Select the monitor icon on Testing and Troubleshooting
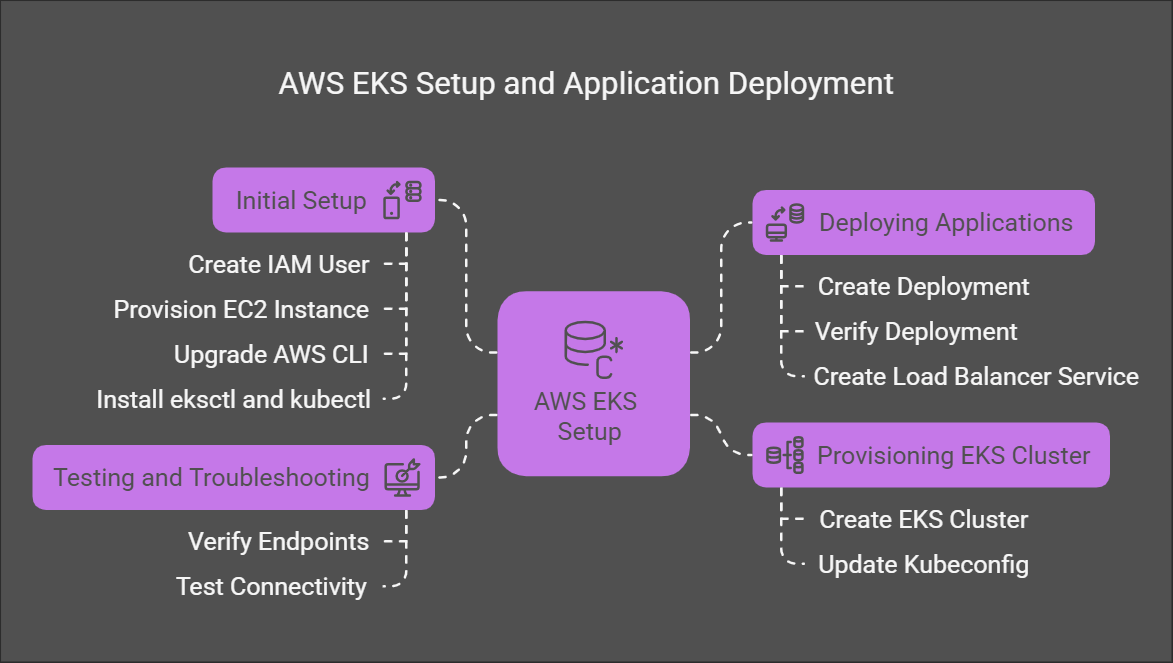1173x663 pixels. 404,478
